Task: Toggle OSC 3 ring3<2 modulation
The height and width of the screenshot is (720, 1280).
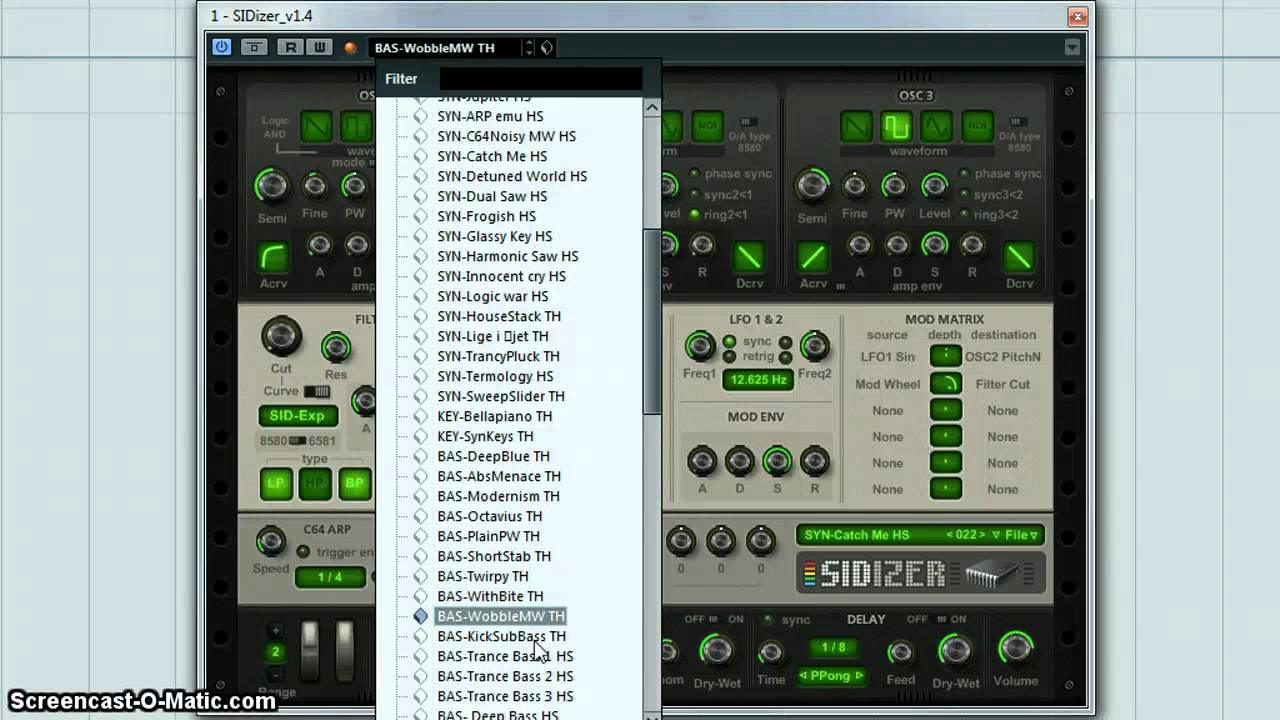Action: point(964,214)
